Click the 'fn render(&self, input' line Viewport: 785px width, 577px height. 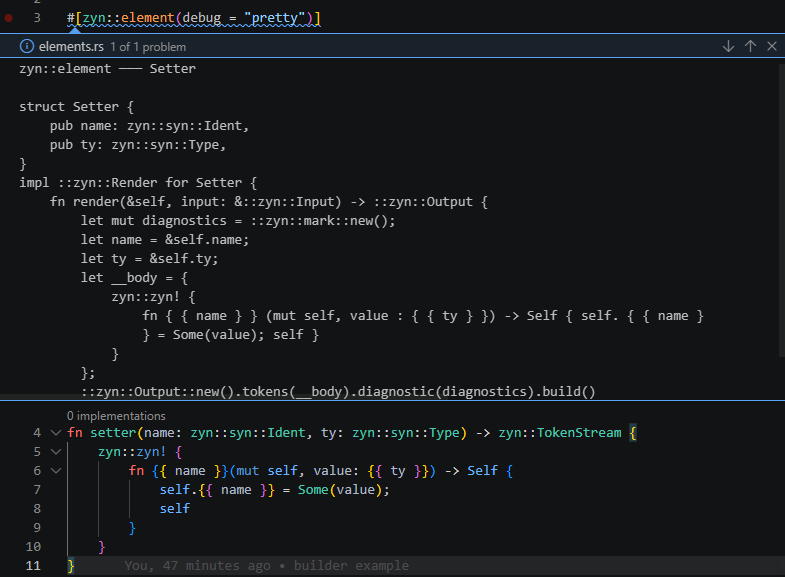pyautogui.click(x=268, y=202)
